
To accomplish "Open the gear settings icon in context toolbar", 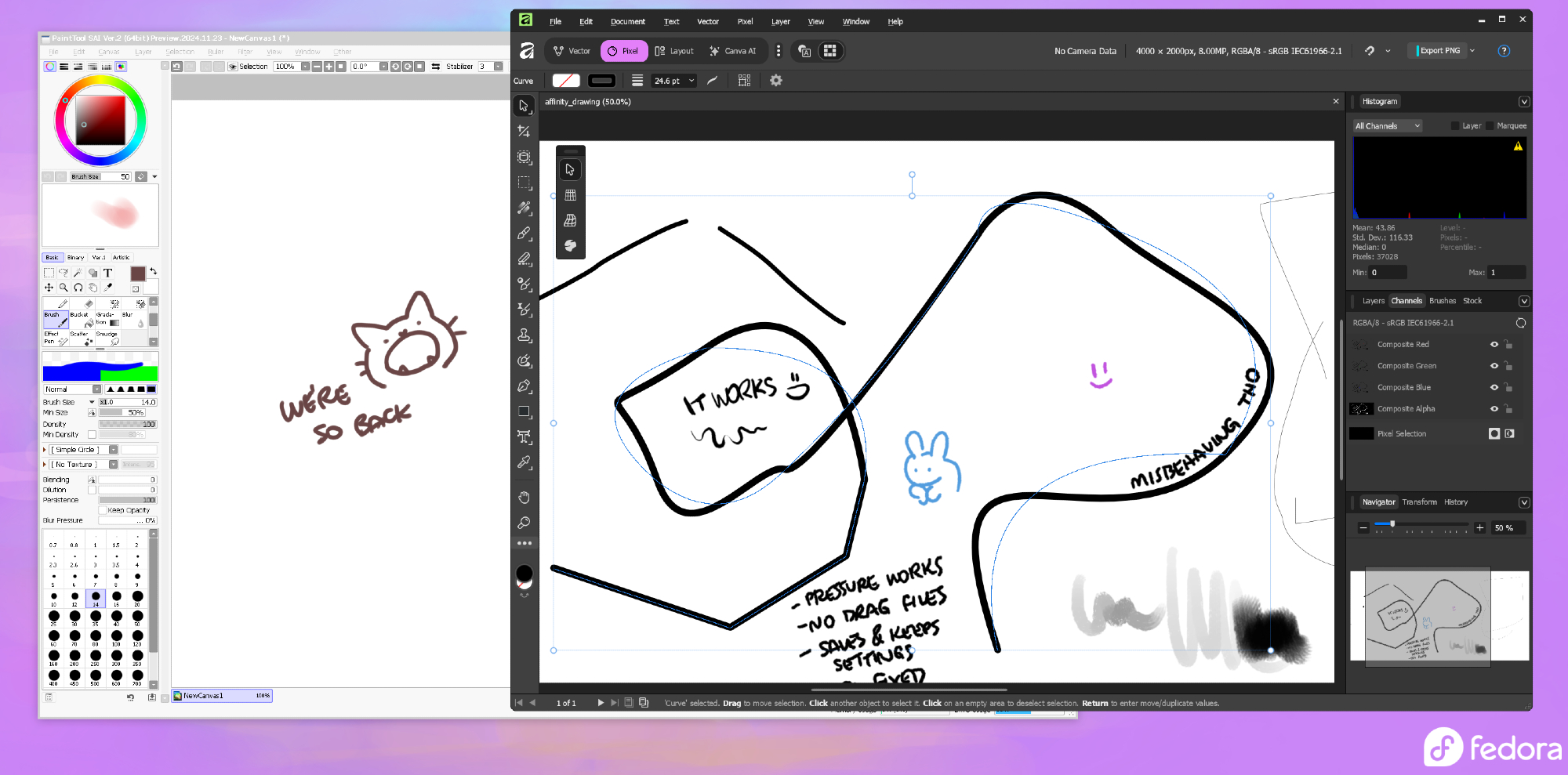I will pyautogui.click(x=775, y=81).
